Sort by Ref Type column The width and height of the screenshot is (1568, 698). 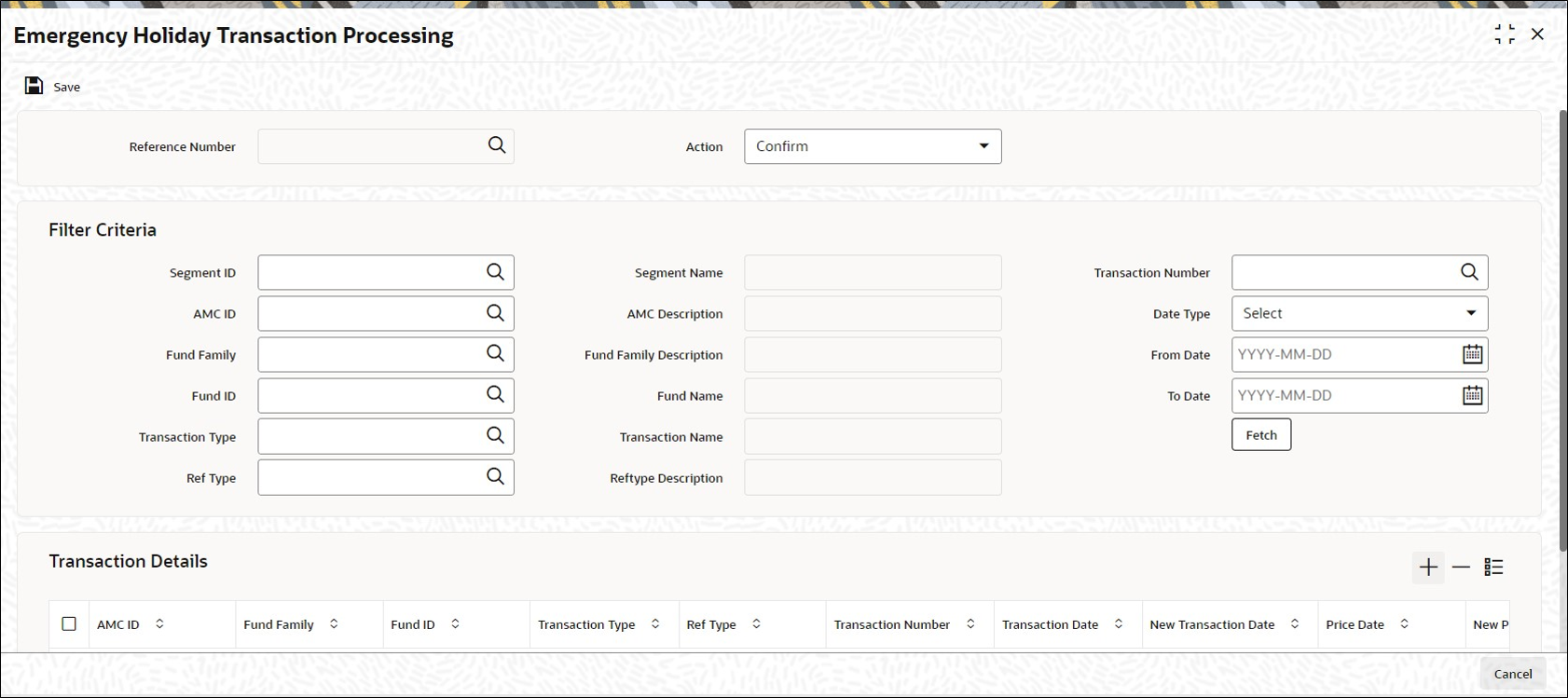point(756,623)
